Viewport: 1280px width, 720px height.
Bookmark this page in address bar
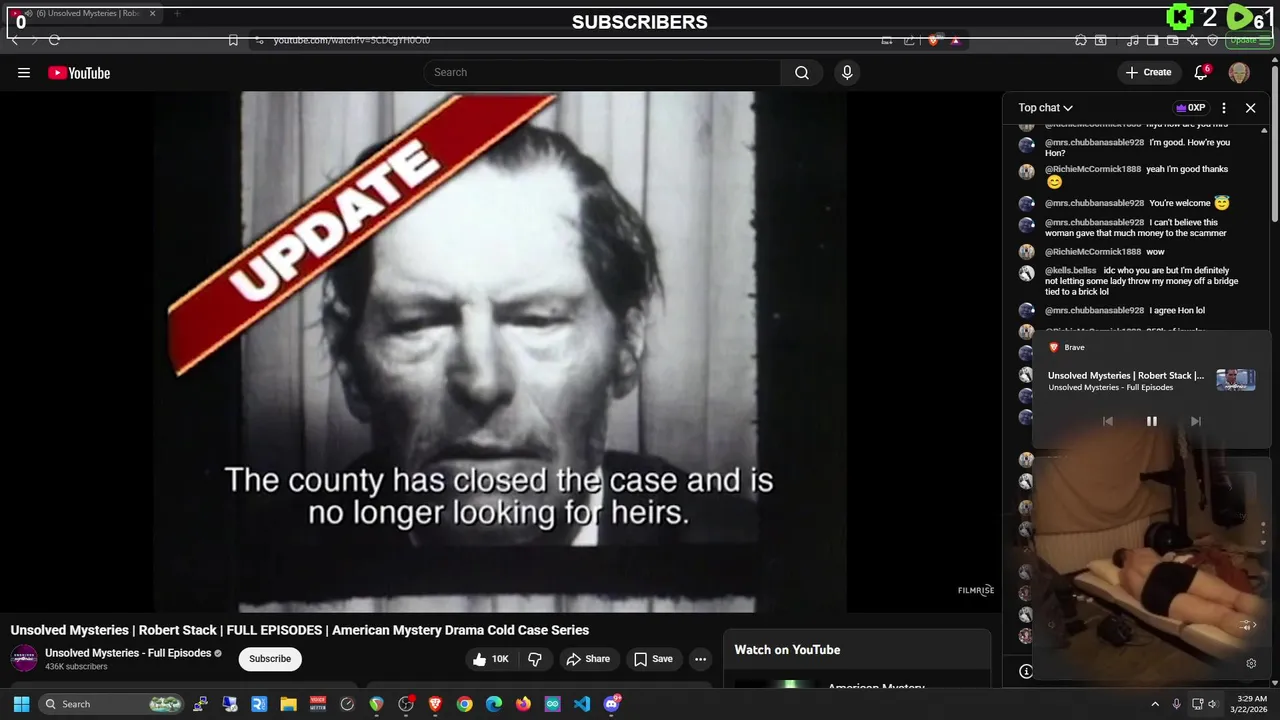233,40
